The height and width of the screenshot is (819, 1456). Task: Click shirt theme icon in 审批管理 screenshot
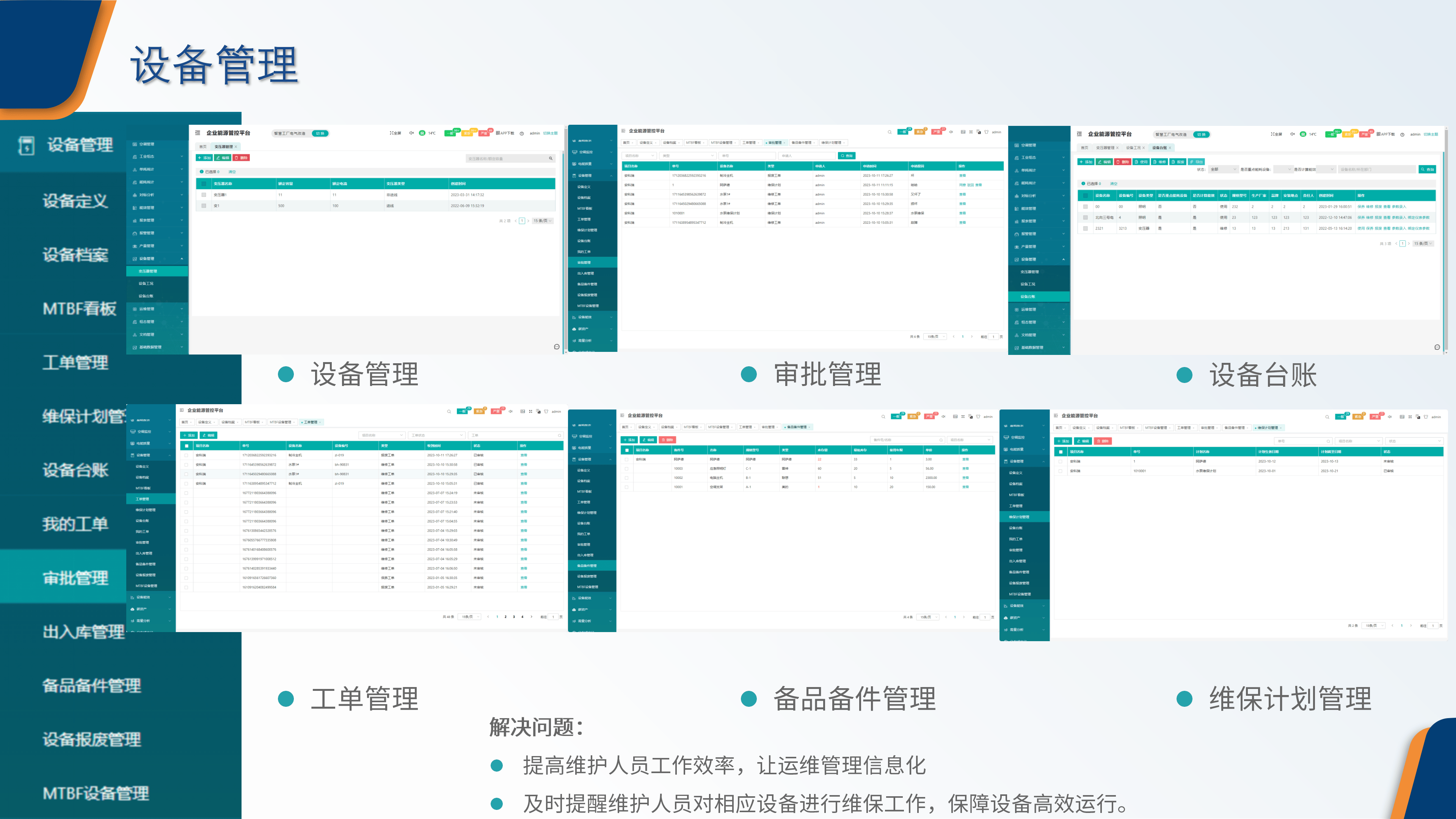(986, 132)
